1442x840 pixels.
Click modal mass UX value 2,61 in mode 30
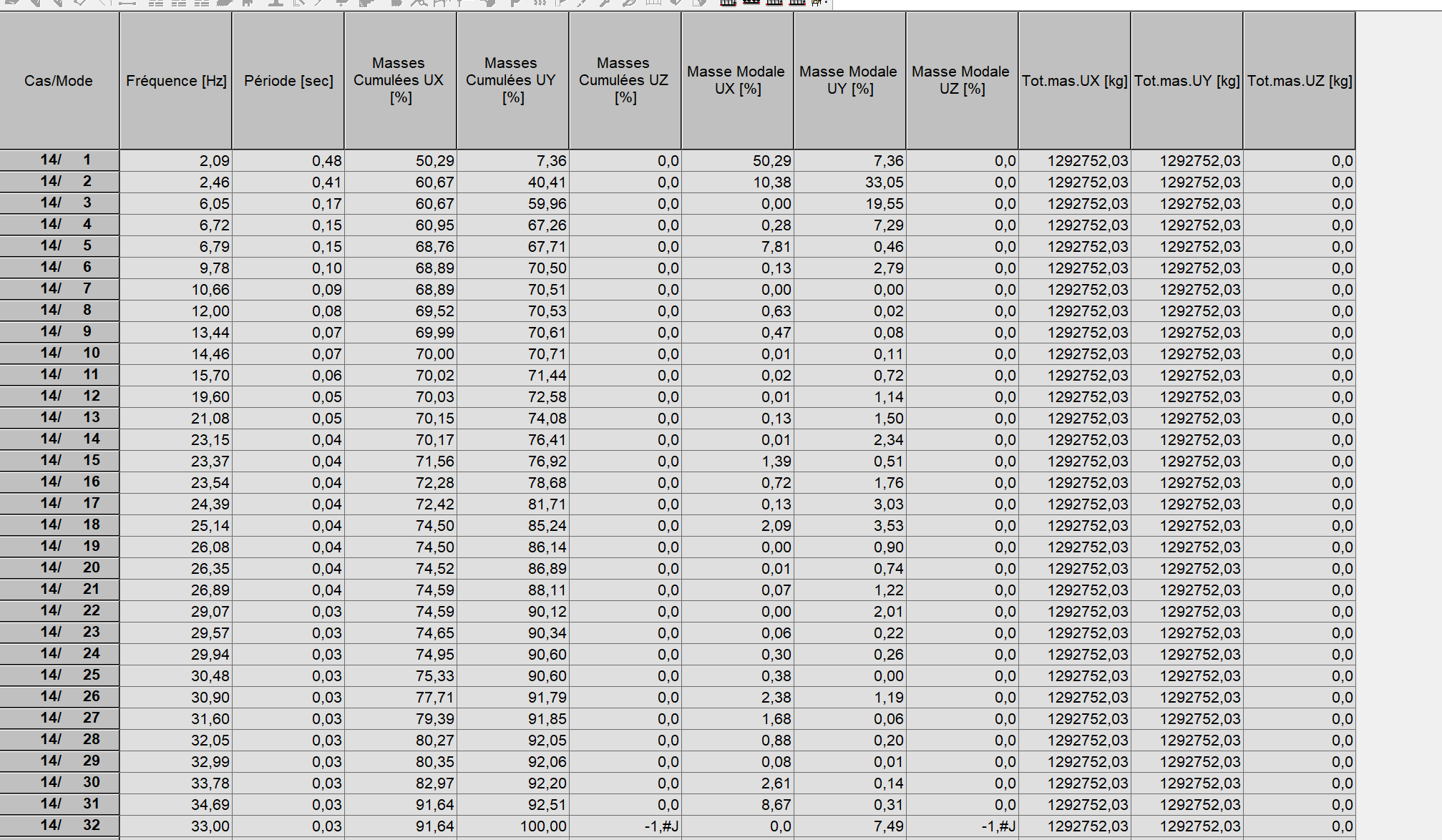(738, 783)
